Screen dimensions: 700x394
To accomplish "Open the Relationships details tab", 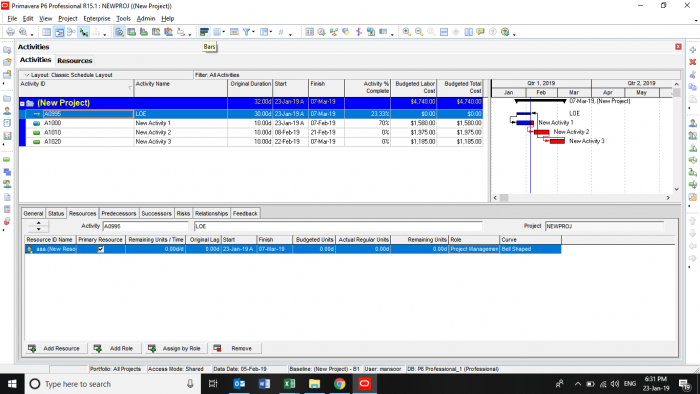I will point(212,213).
